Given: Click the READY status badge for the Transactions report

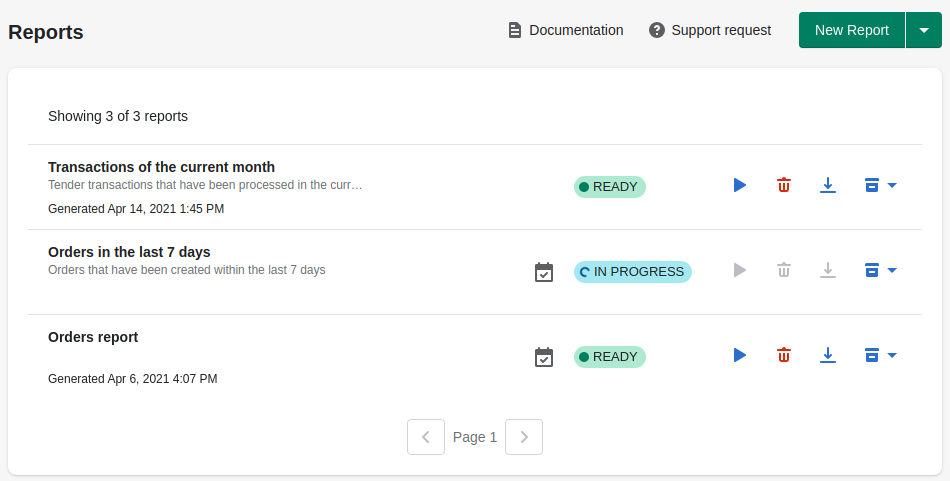Looking at the screenshot, I should [x=610, y=187].
